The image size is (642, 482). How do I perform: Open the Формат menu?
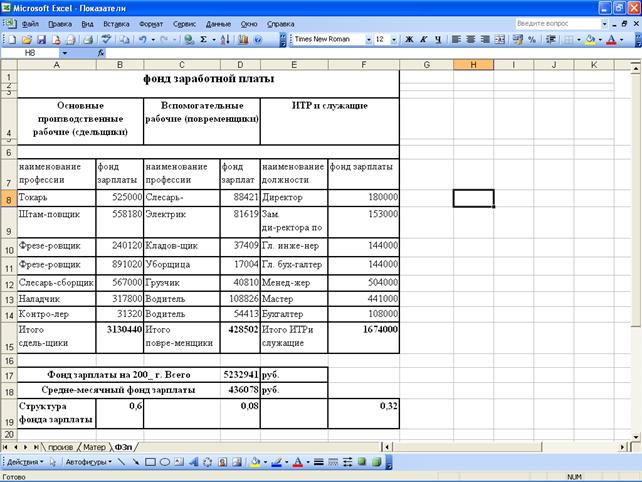(151, 24)
